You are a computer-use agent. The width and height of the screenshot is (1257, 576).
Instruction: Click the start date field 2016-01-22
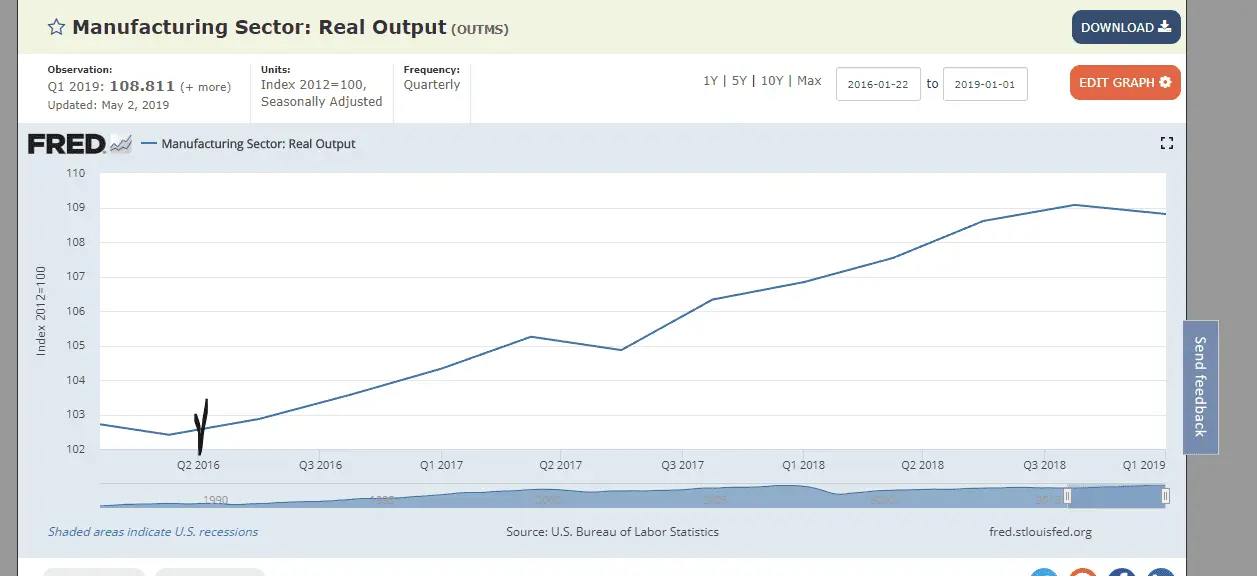point(877,84)
